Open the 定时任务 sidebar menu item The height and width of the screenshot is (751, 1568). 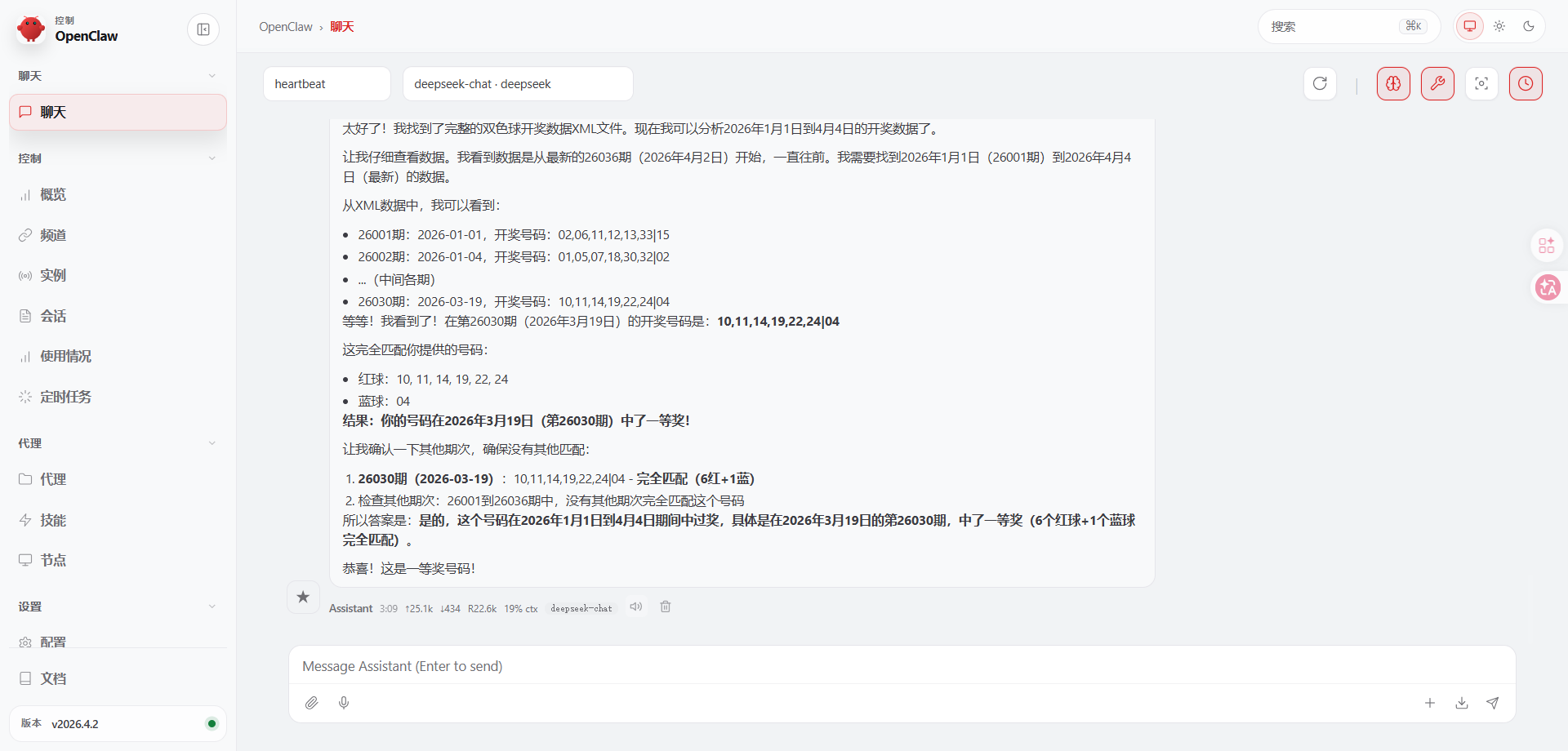(65, 397)
